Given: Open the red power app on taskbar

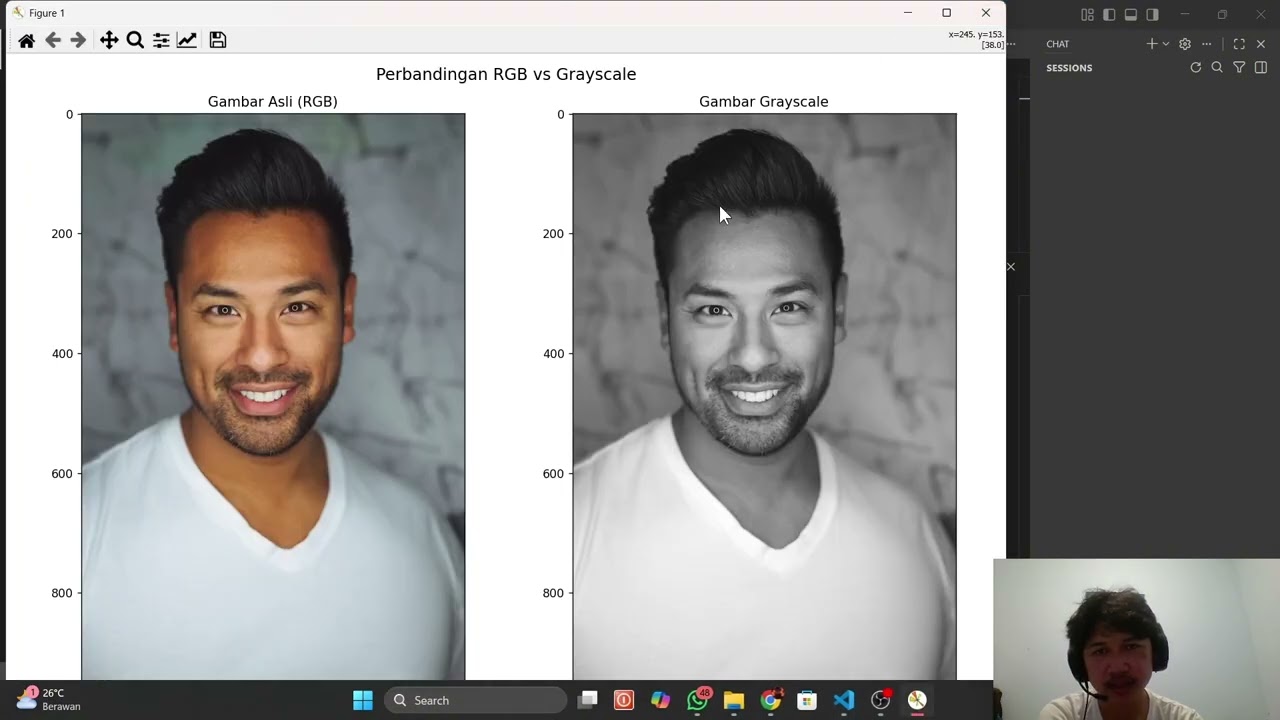Looking at the screenshot, I should 624,700.
